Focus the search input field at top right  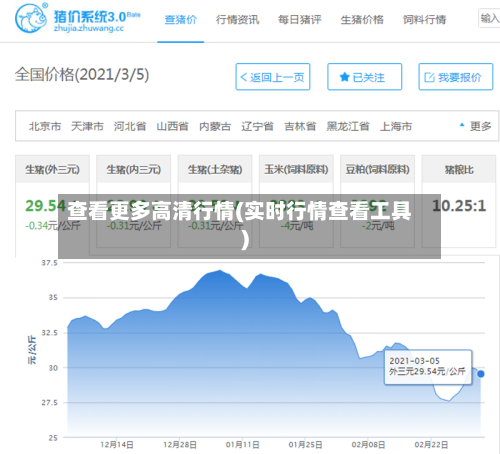[489, 18]
